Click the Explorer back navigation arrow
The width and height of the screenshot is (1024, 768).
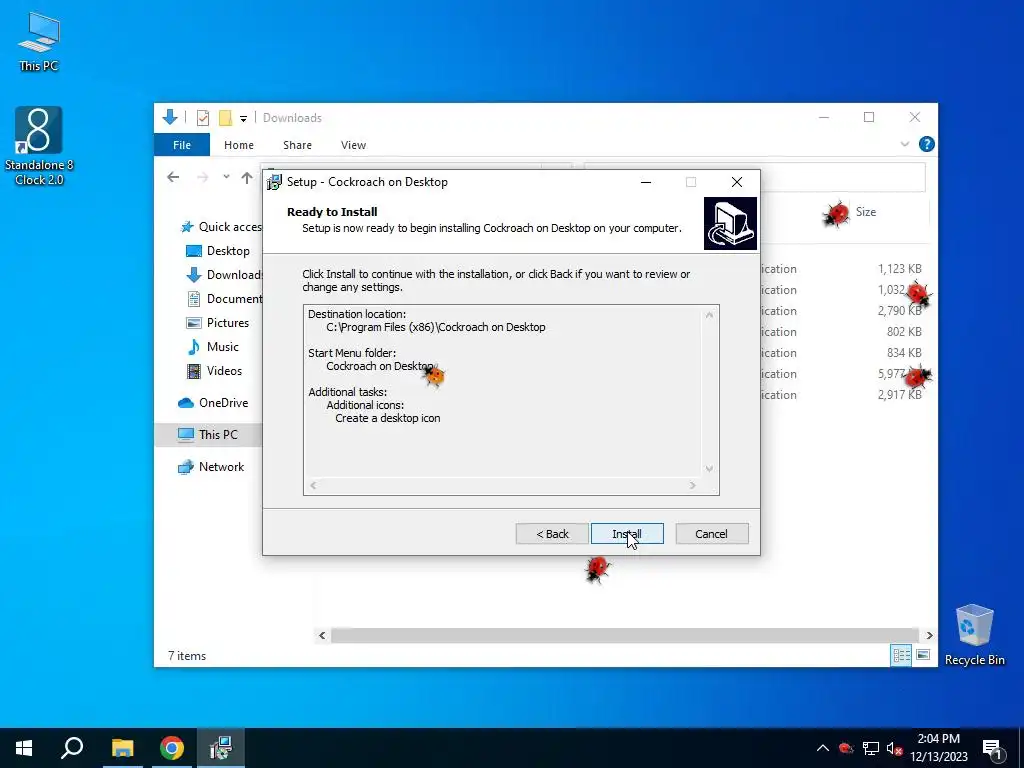[173, 177]
